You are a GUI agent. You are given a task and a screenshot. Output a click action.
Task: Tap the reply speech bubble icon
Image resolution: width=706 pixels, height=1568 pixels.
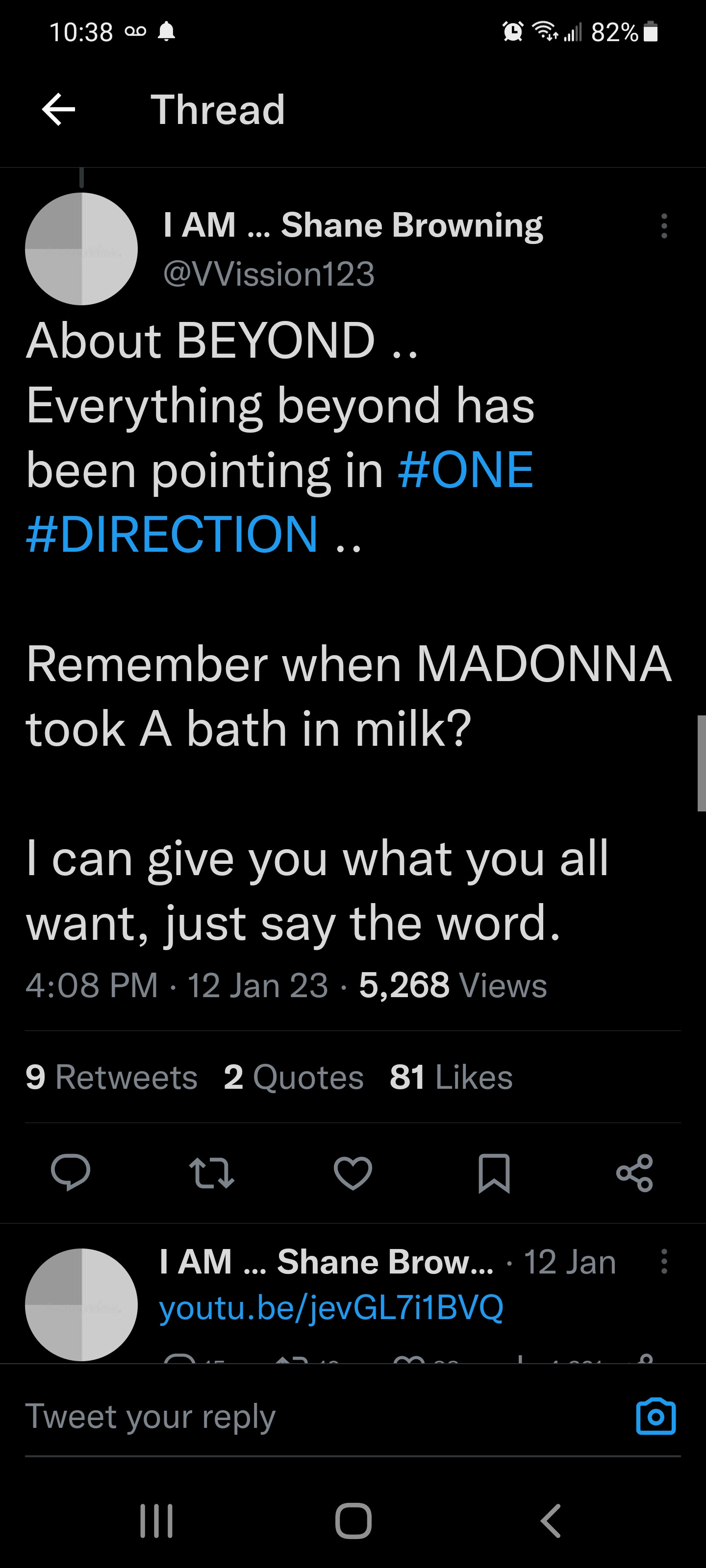point(71,1172)
